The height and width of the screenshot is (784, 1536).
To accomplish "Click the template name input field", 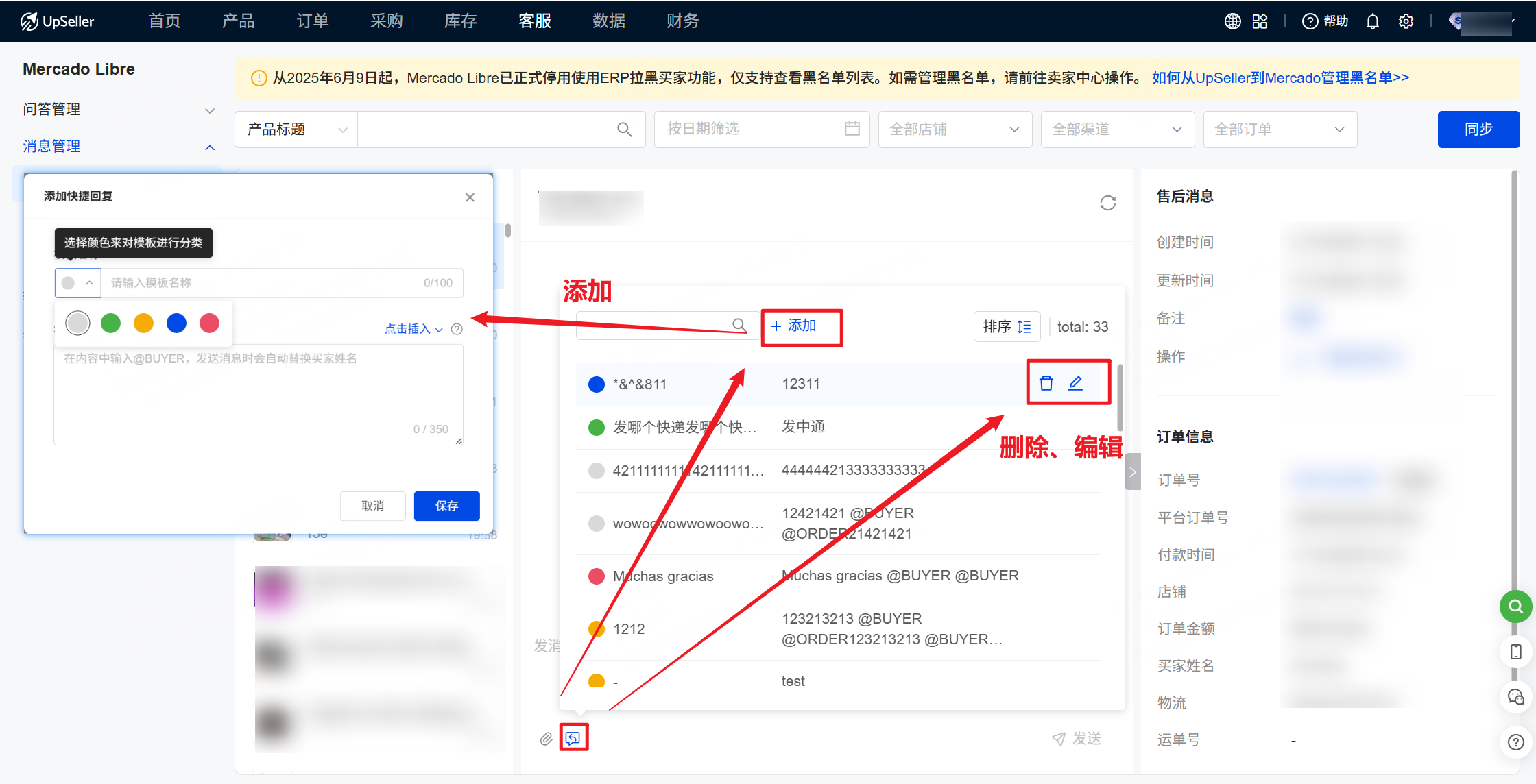I will pos(267,283).
